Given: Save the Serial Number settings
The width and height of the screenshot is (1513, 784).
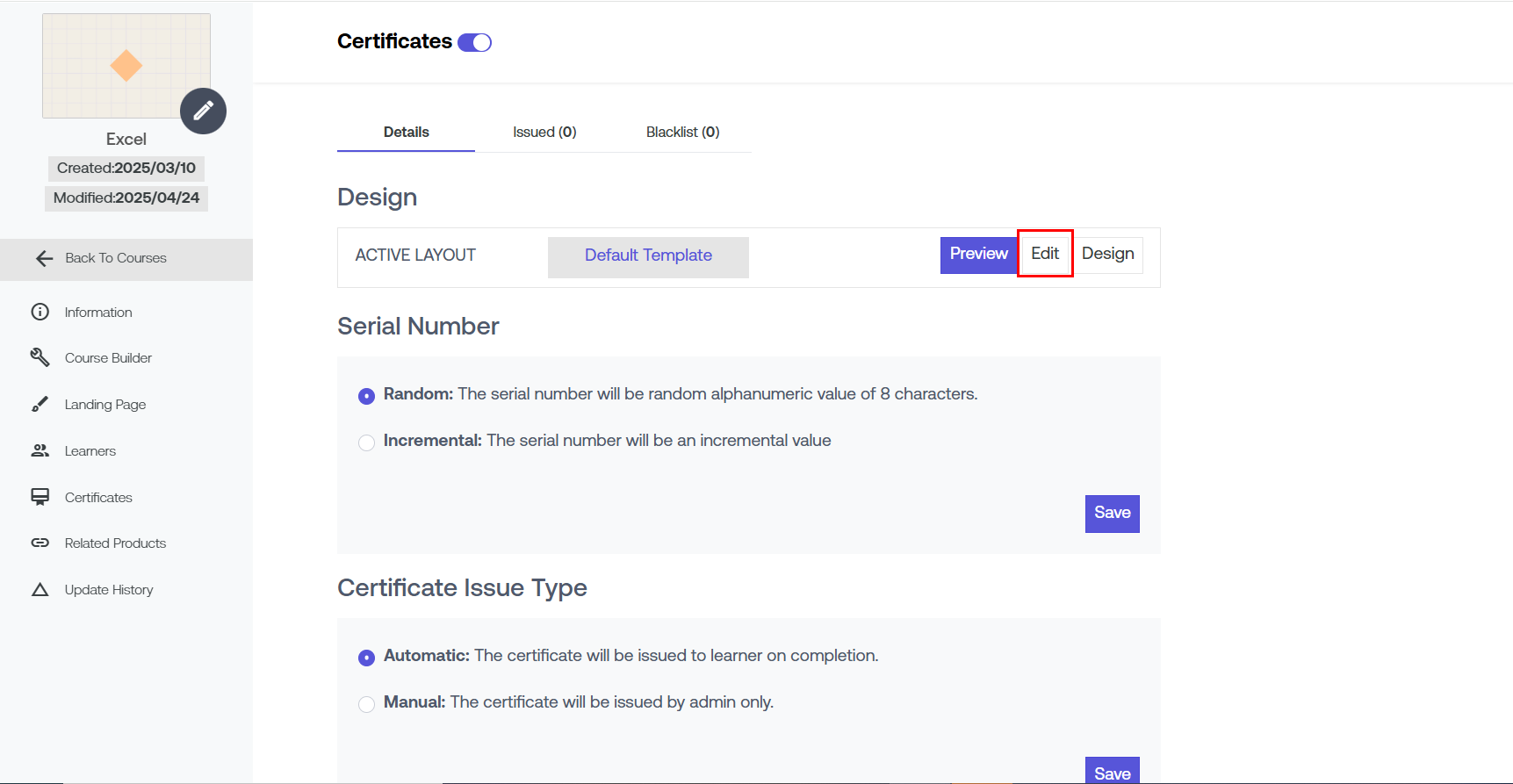Looking at the screenshot, I should click(1112, 514).
